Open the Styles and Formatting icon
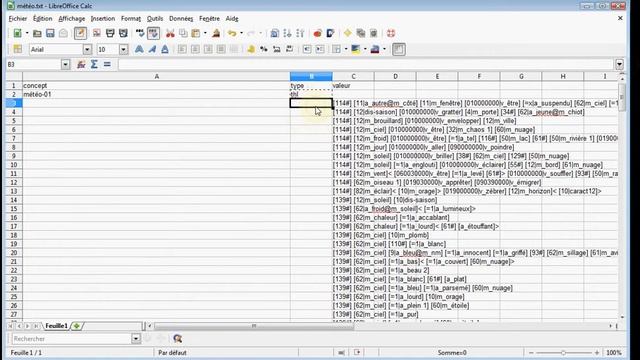The height and width of the screenshot is (360, 640). click(x=18, y=49)
